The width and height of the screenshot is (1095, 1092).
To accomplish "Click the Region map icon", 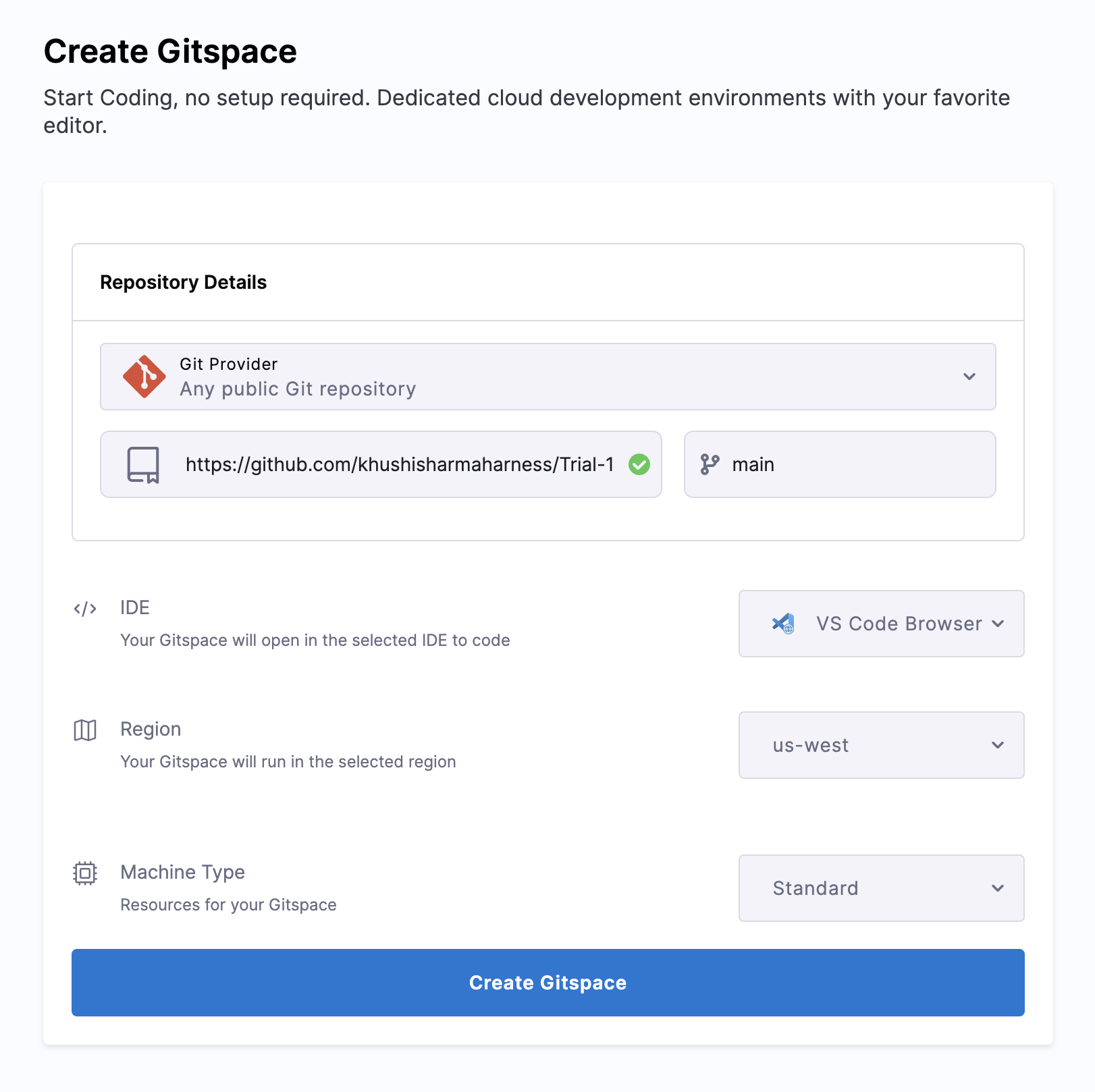I will [x=85, y=730].
